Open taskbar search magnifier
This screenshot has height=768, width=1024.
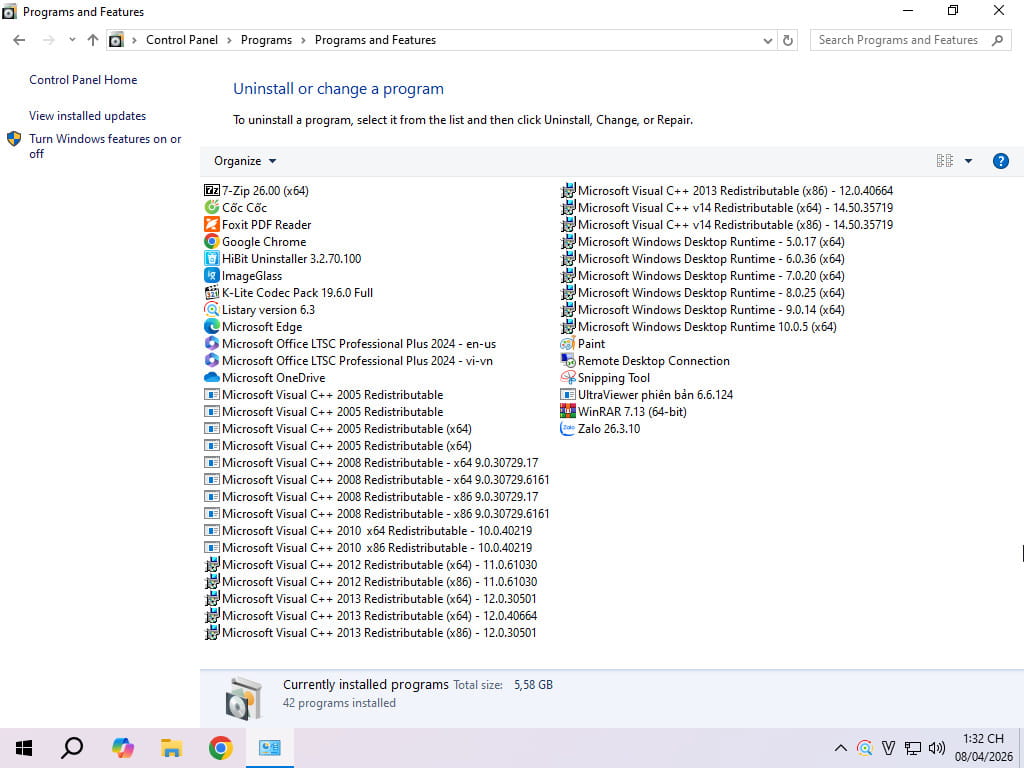(x=72, y=748)
